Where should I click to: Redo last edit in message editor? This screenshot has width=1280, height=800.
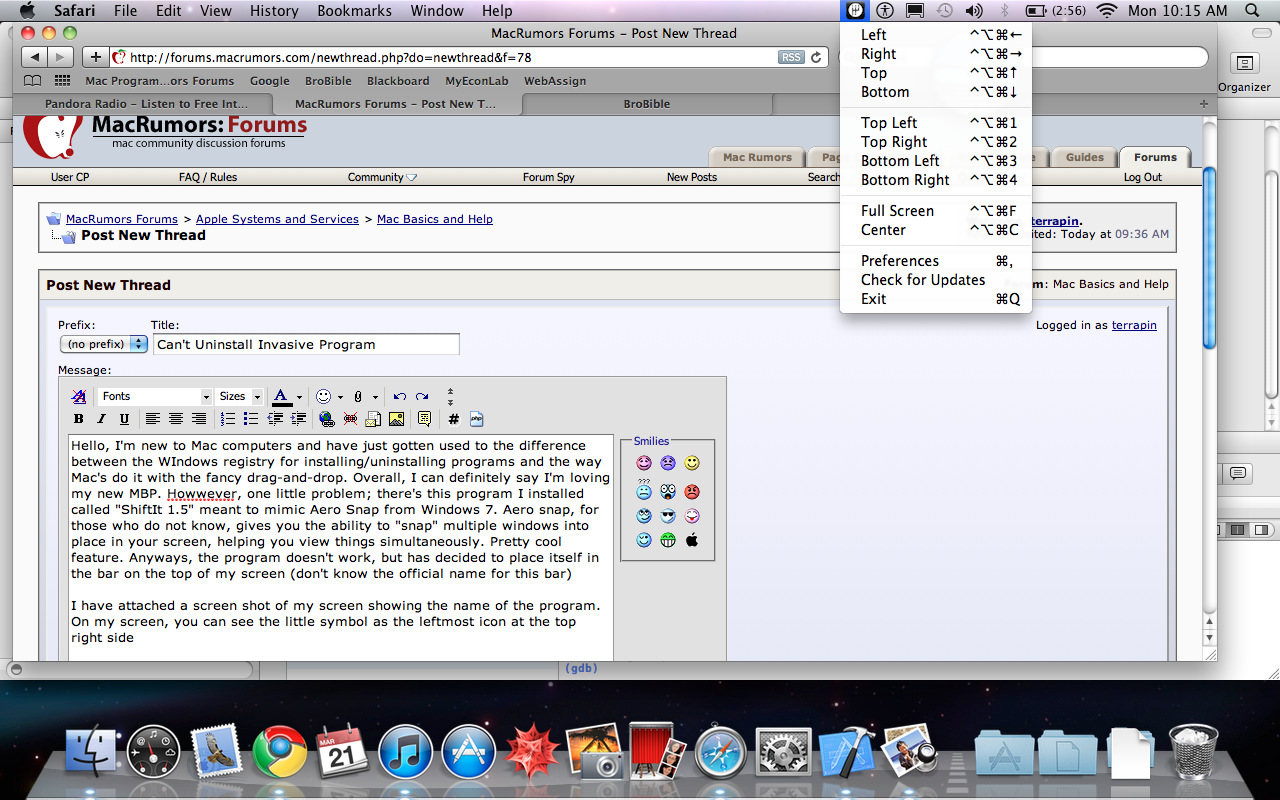coord(422,397)
